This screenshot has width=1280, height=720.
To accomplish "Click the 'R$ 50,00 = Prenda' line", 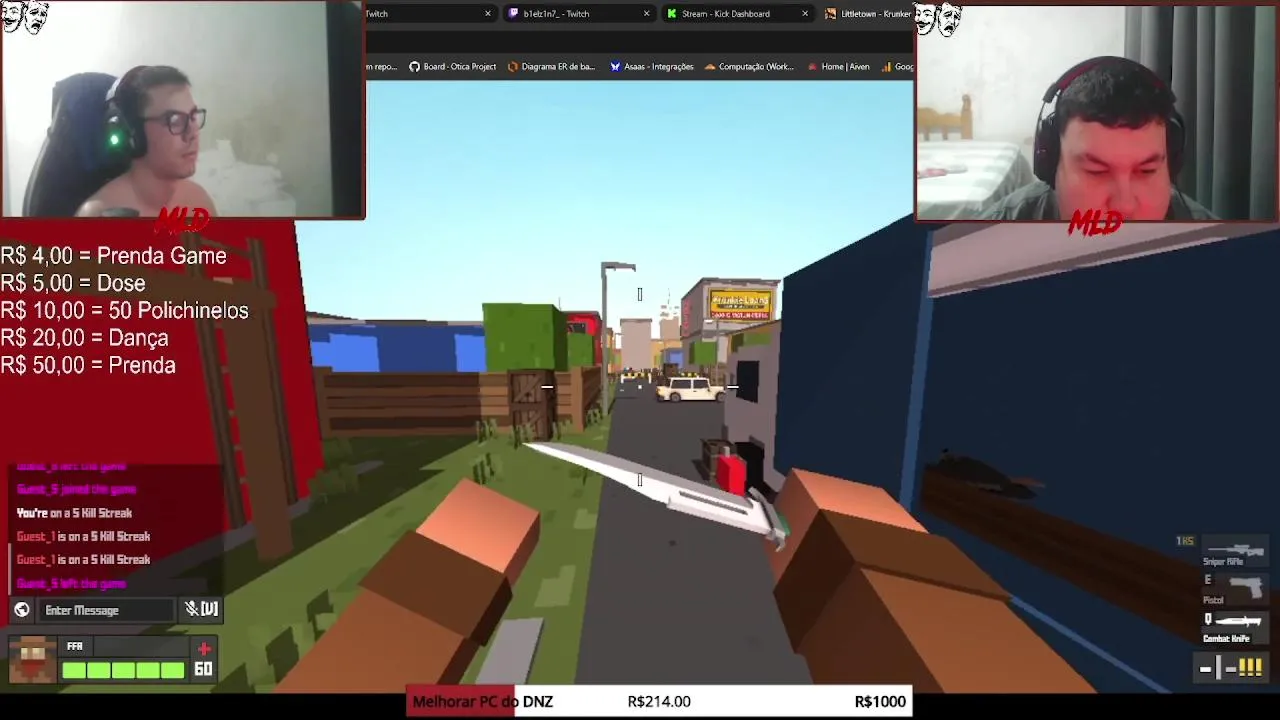I will click(x=88, y=365).
